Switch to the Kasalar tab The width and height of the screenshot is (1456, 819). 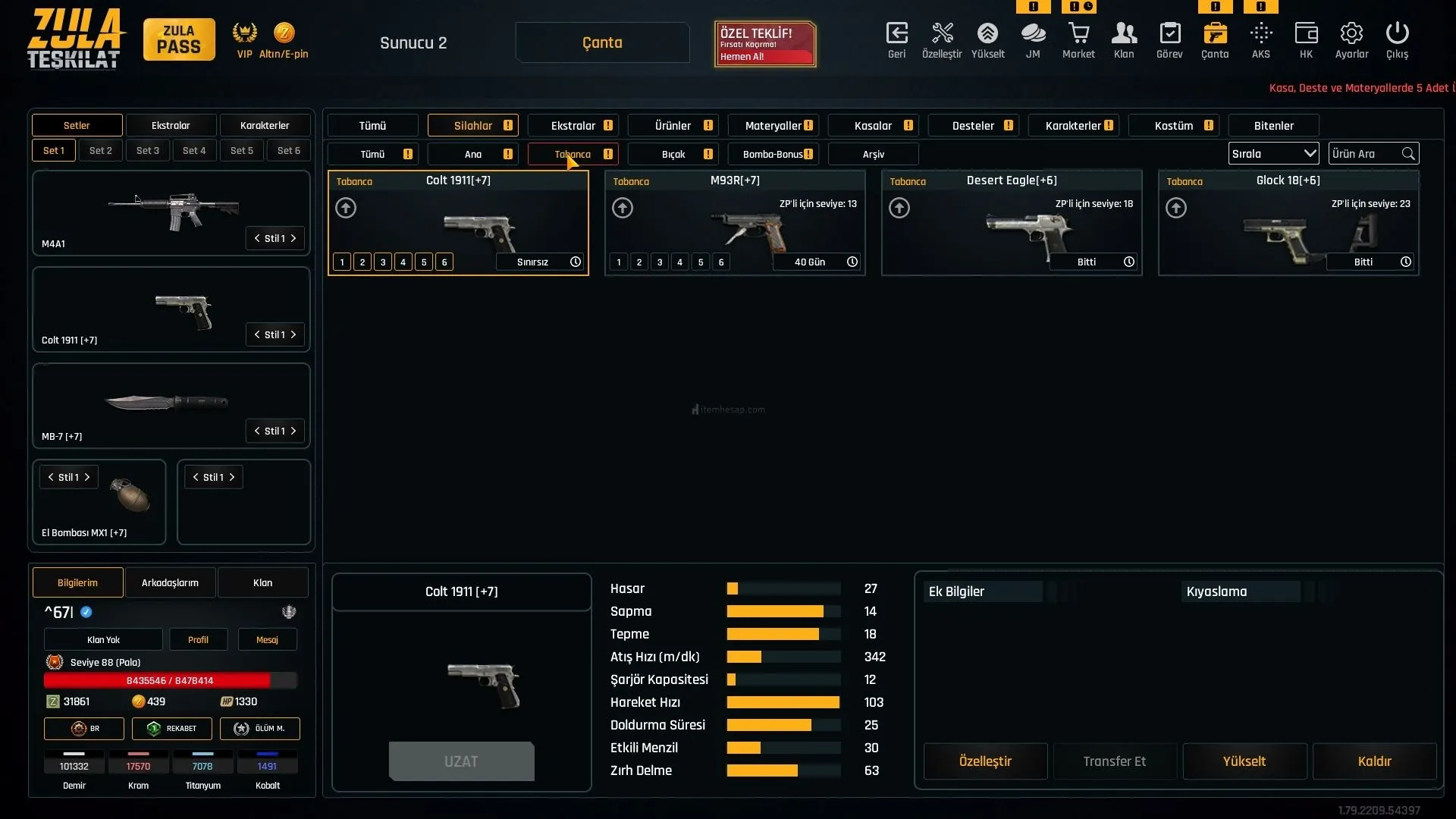click(873, 126)
